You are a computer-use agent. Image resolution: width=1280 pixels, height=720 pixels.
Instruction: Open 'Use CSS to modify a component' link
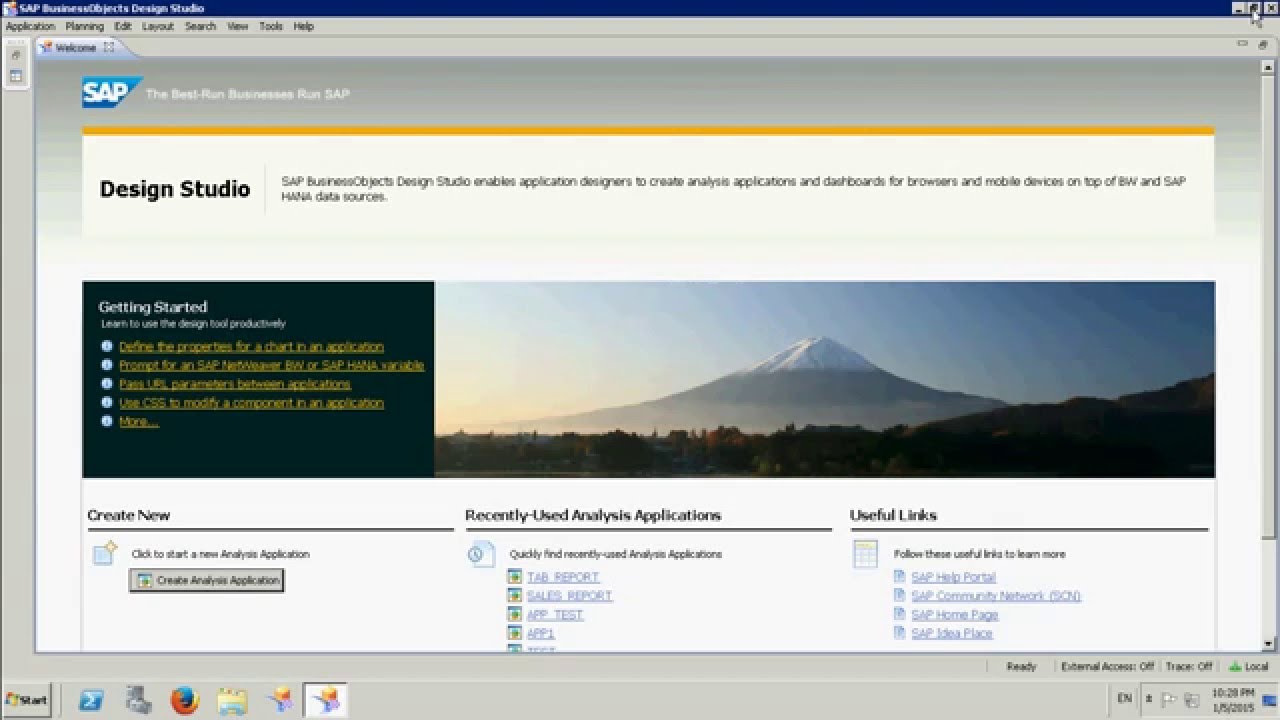click(251, 403)
